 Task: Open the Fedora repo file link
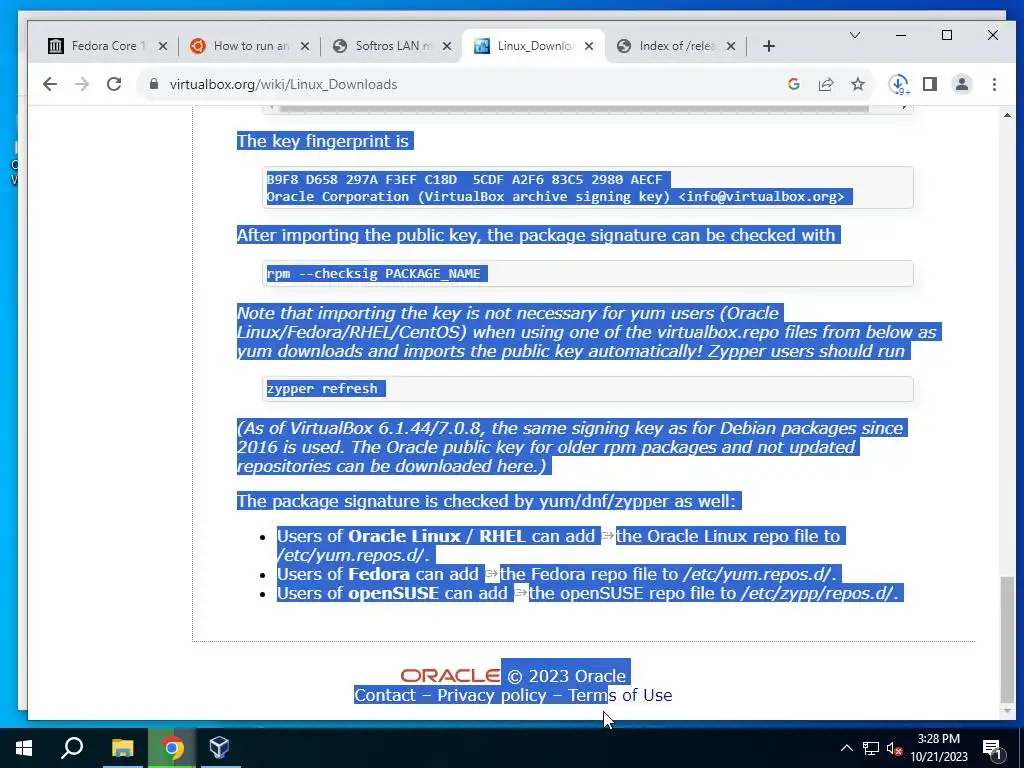pos(588,574)
